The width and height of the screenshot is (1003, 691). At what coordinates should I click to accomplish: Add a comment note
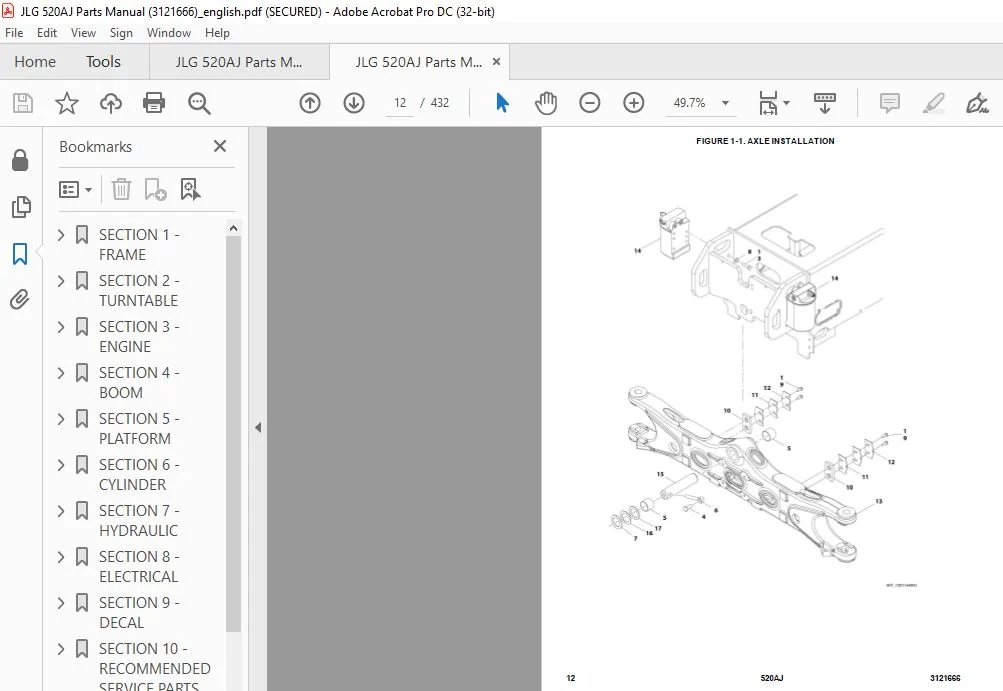tap(890, 103)
